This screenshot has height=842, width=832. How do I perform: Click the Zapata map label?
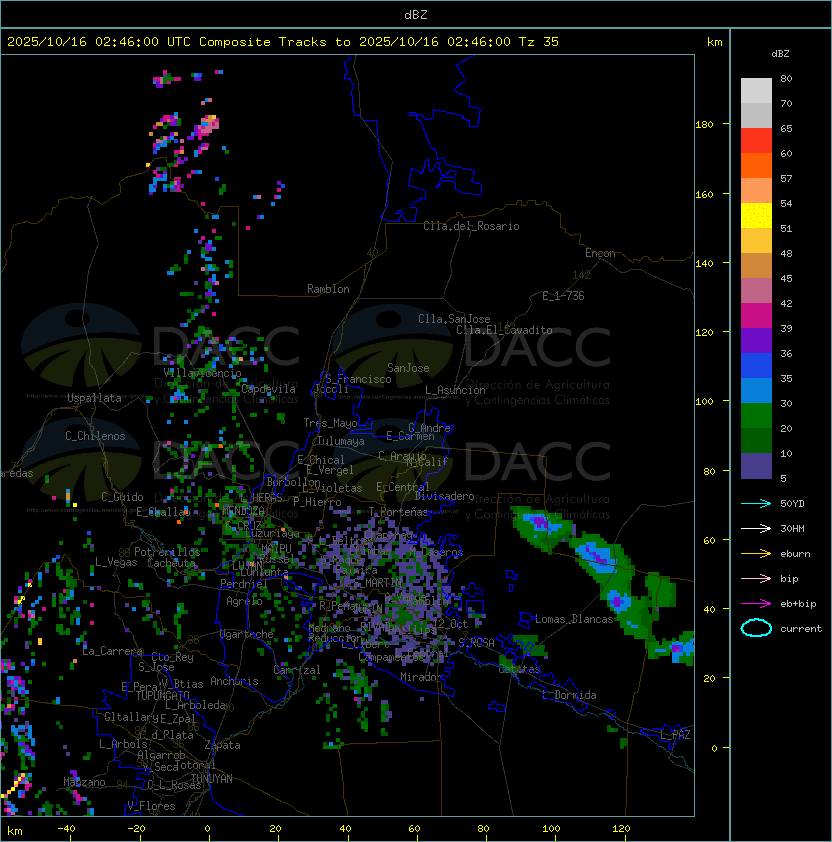coord(222,745)
